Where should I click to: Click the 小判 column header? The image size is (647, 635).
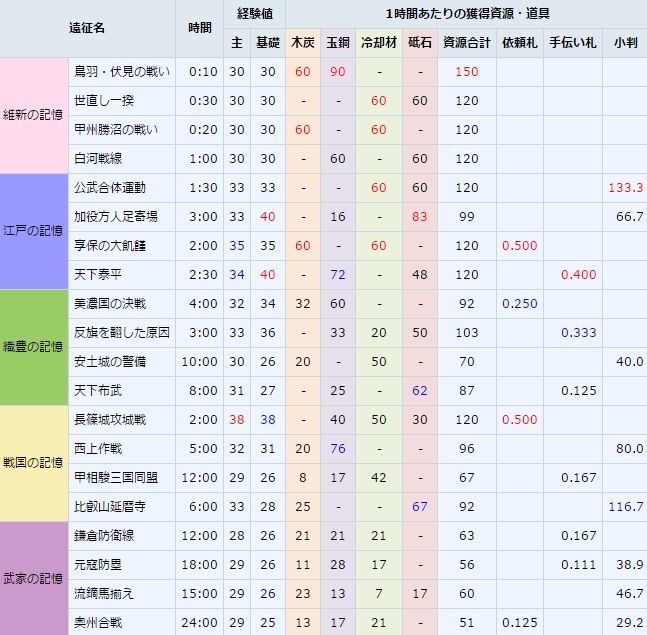[x=626, y=42]
